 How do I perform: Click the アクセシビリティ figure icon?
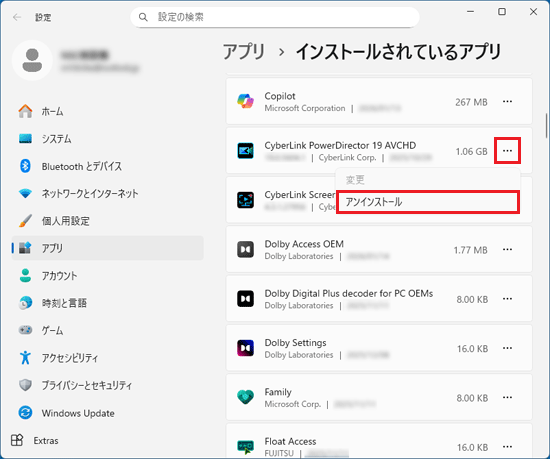coord(25,358)
